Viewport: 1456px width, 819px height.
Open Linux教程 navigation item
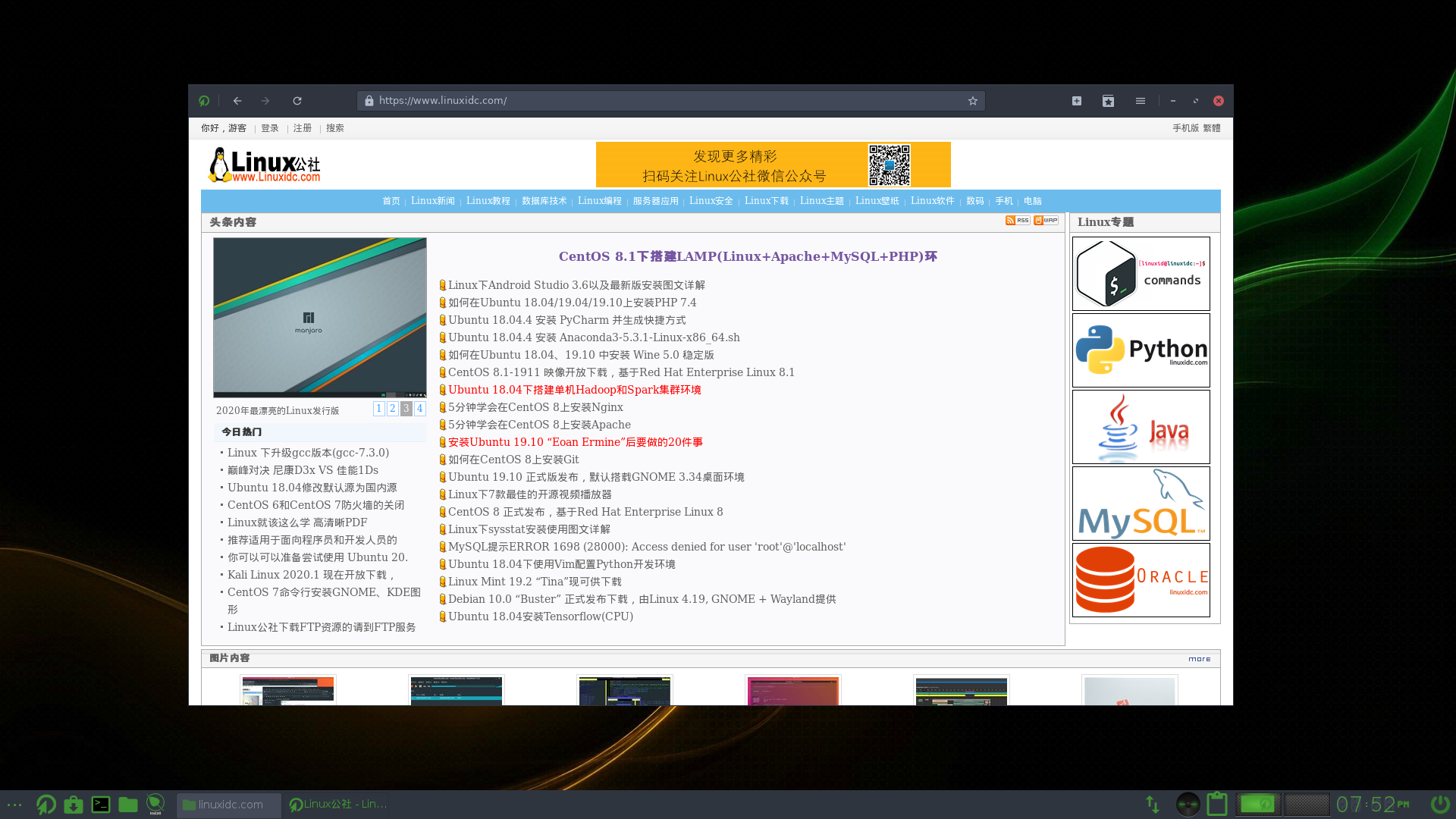click(x=488, y=201)
